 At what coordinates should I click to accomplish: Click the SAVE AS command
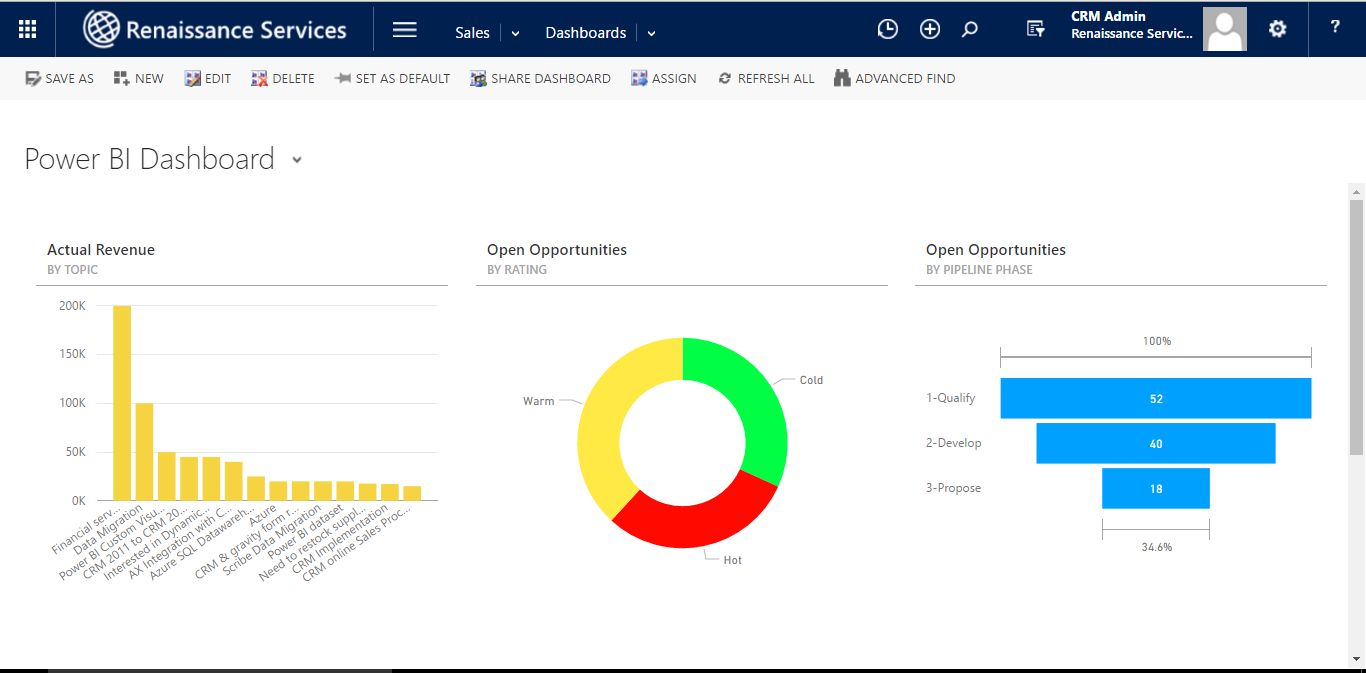coord(60,78)
